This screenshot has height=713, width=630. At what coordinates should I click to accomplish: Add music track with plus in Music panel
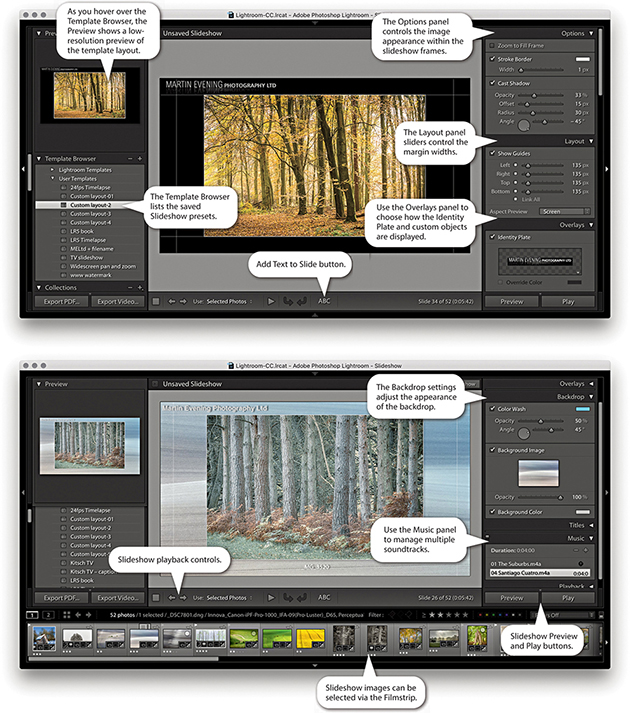click(586, 550)
